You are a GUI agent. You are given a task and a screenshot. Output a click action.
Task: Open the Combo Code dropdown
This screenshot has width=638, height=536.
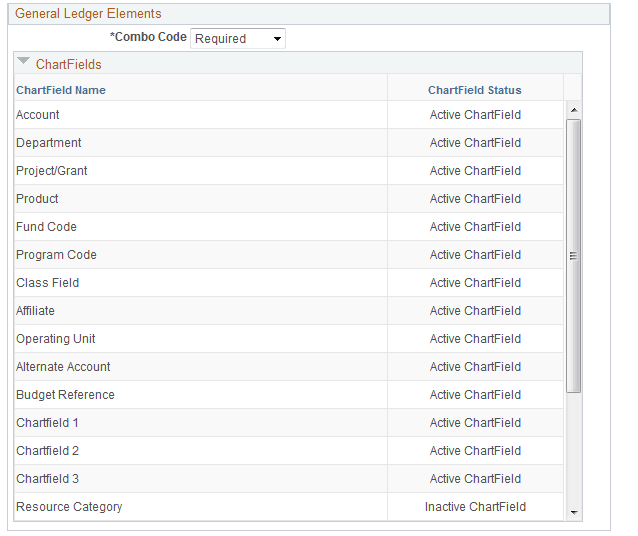(x=238, y=39)
